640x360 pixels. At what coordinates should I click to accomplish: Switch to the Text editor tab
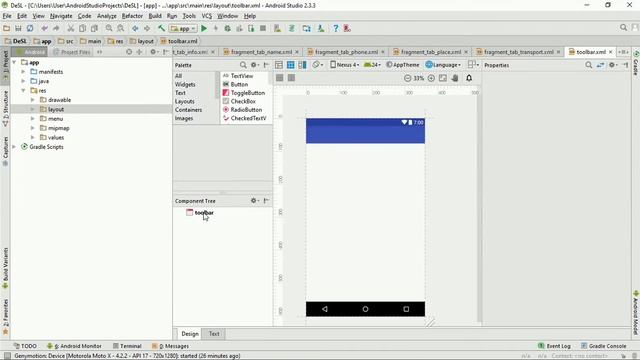click(x=214, y=333)
